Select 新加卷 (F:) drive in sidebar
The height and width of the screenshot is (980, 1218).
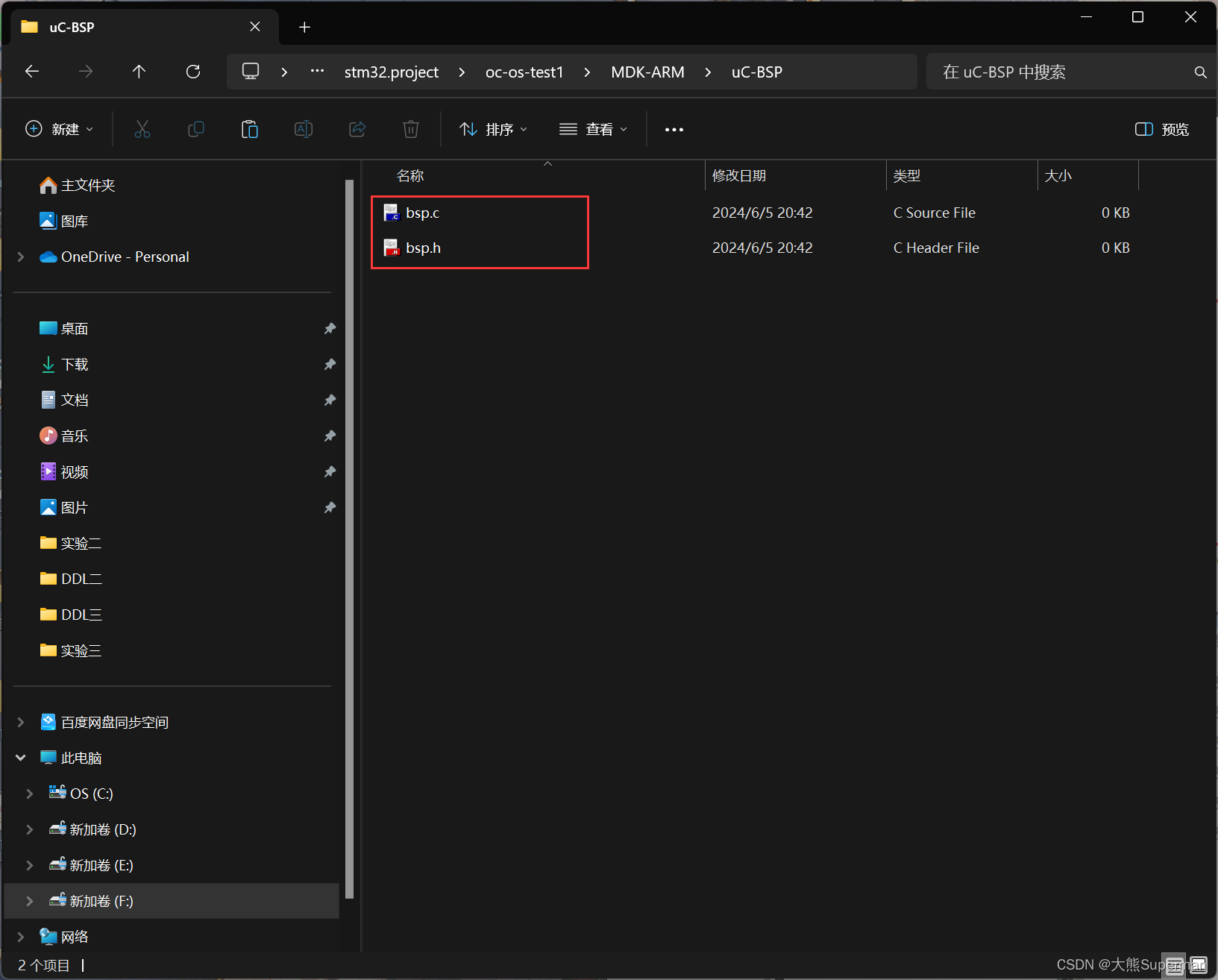(172, 901)
